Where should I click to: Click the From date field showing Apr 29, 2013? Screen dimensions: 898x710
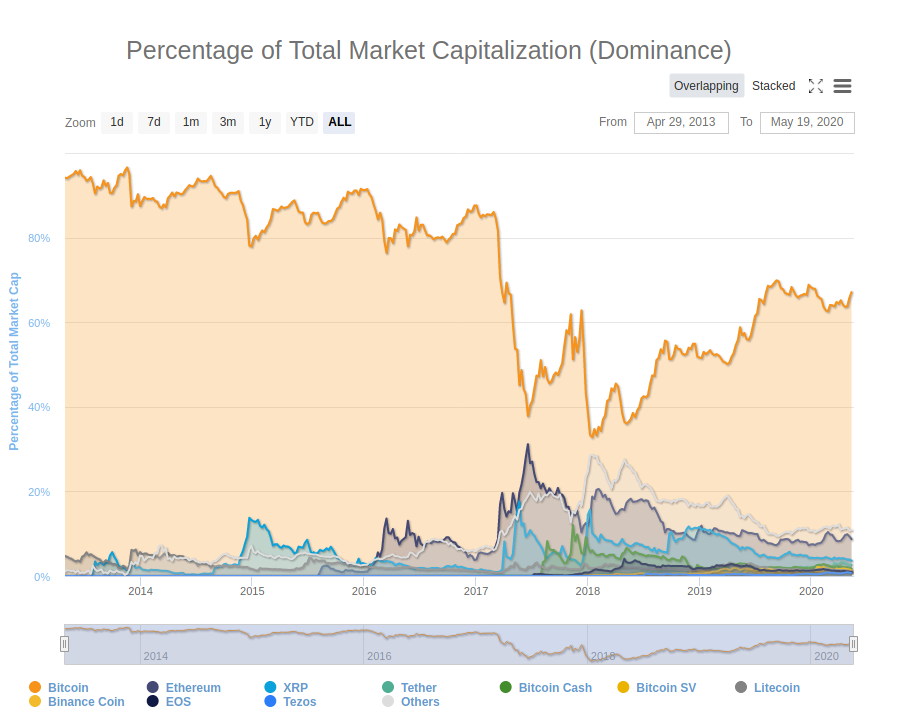(x=681, y=122)
